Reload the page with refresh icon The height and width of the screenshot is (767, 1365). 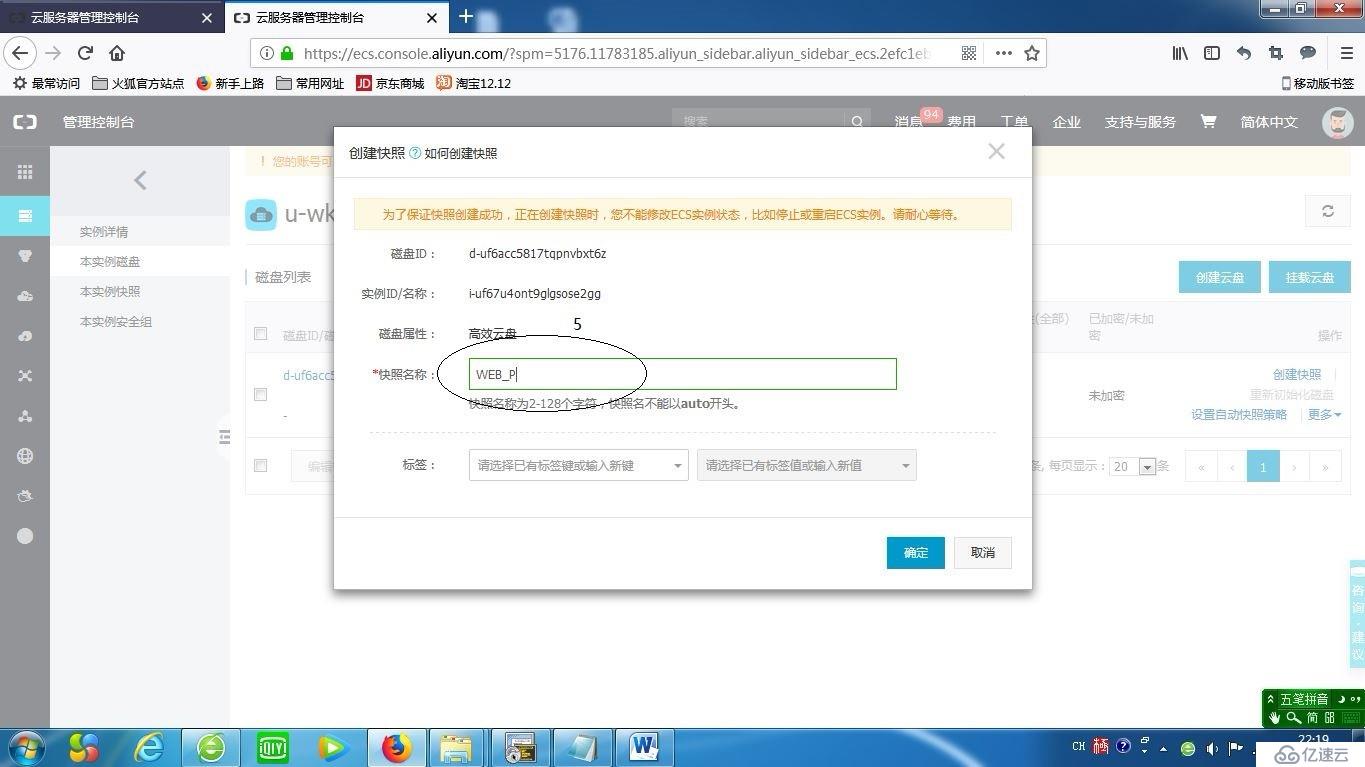click(85, 53)
